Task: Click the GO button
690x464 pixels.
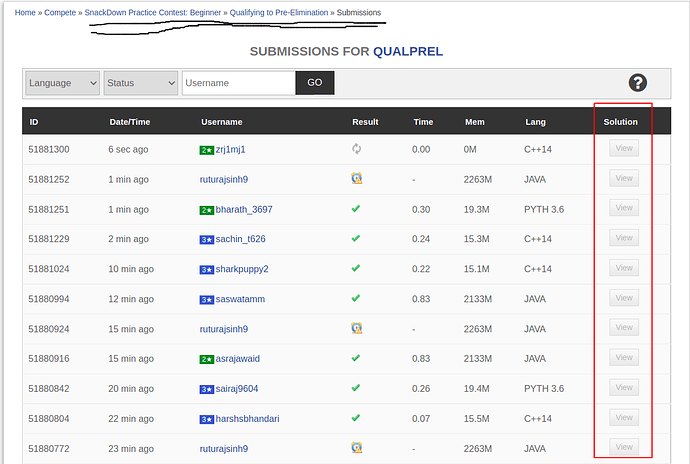Action: click(x=315, y=83)
